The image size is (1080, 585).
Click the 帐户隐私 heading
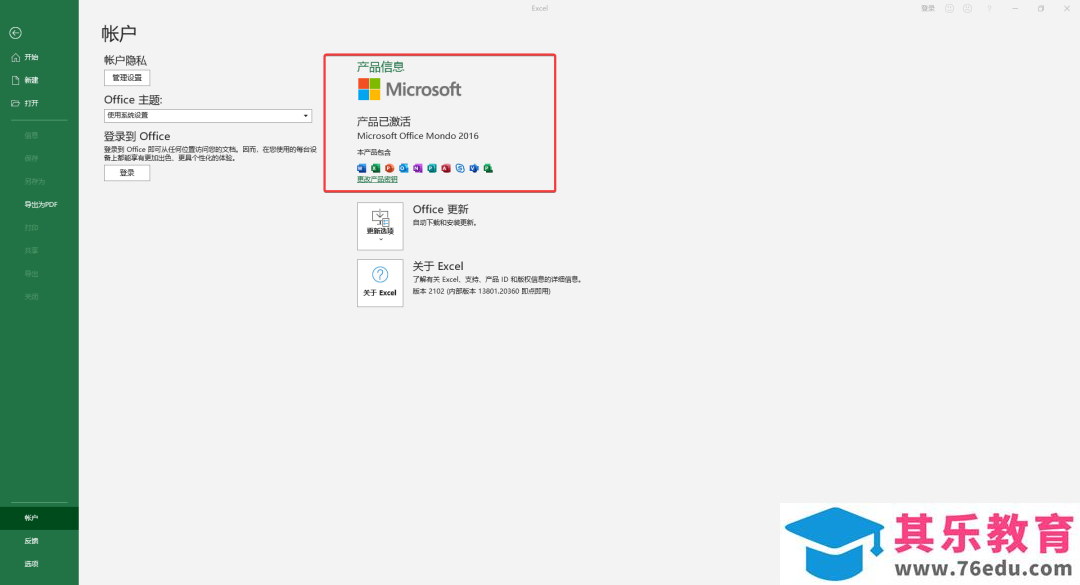pos(125,61)
